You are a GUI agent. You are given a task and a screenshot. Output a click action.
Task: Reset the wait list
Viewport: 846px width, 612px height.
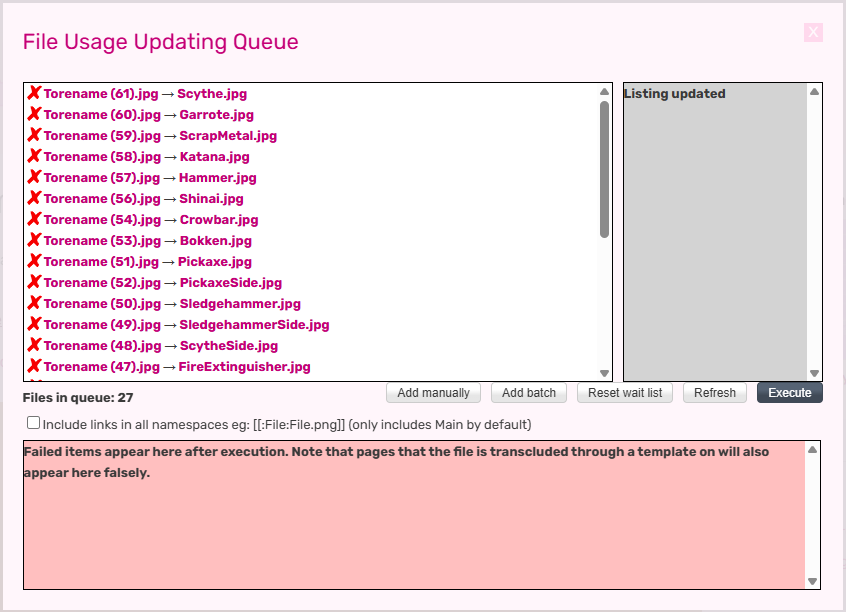(x=624, y=393)
